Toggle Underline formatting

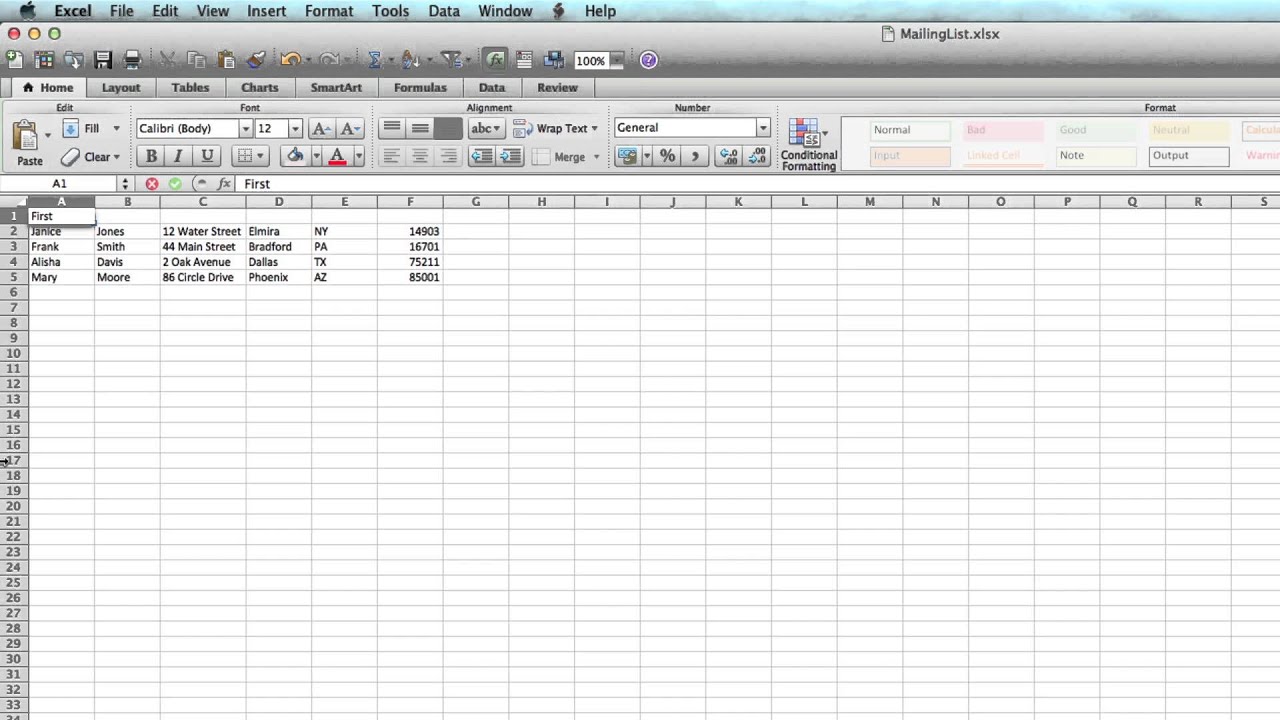(x=207, y=156)
